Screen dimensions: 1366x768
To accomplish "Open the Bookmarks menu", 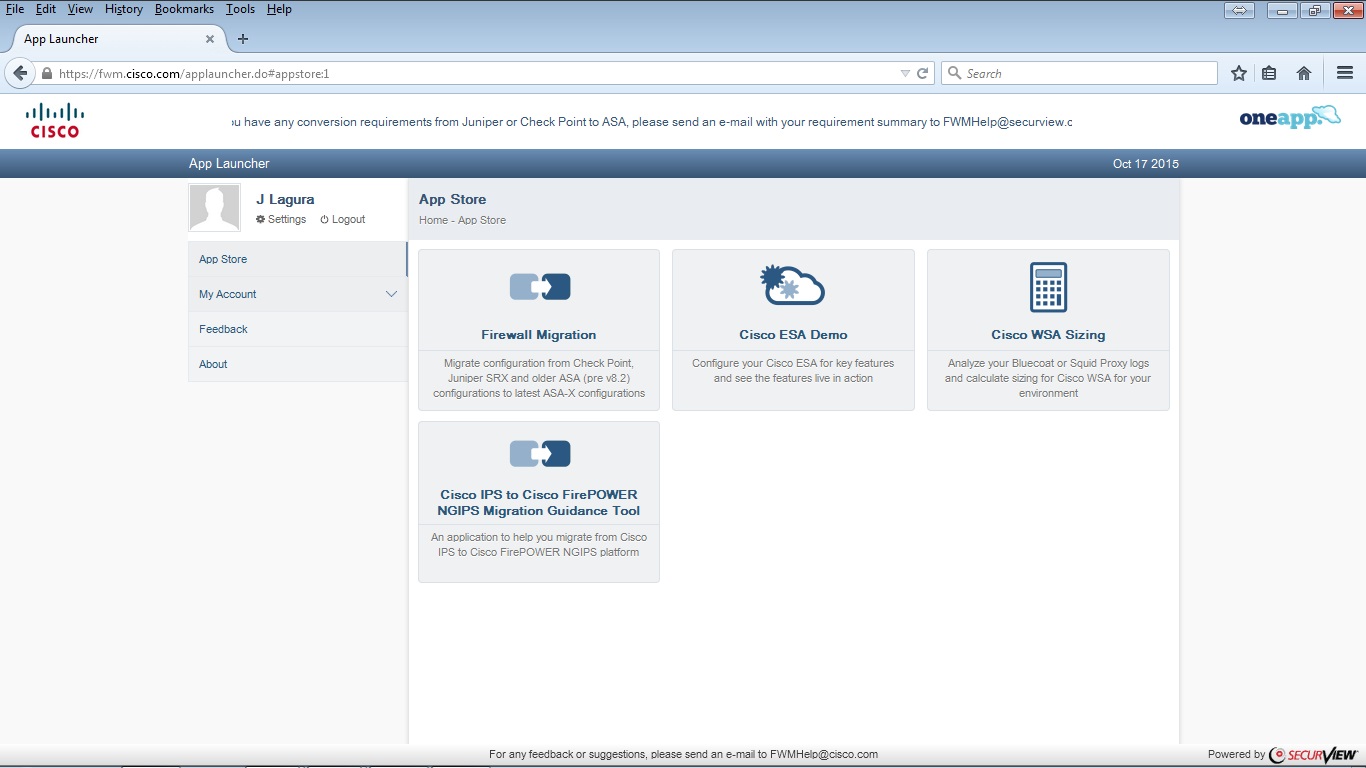I will point(184,9).
